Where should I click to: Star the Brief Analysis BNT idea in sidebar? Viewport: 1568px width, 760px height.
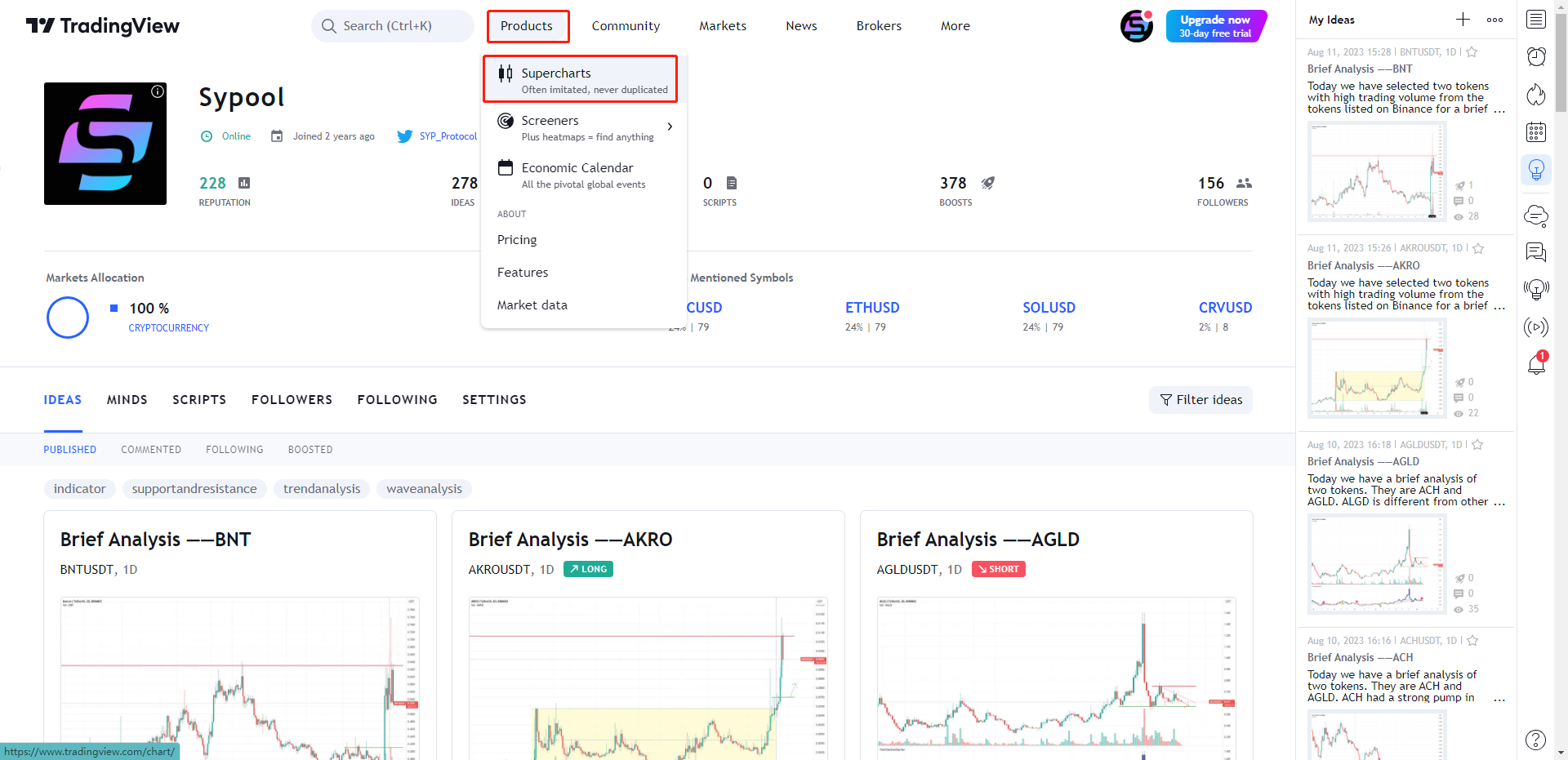(x=1472, y=52)
